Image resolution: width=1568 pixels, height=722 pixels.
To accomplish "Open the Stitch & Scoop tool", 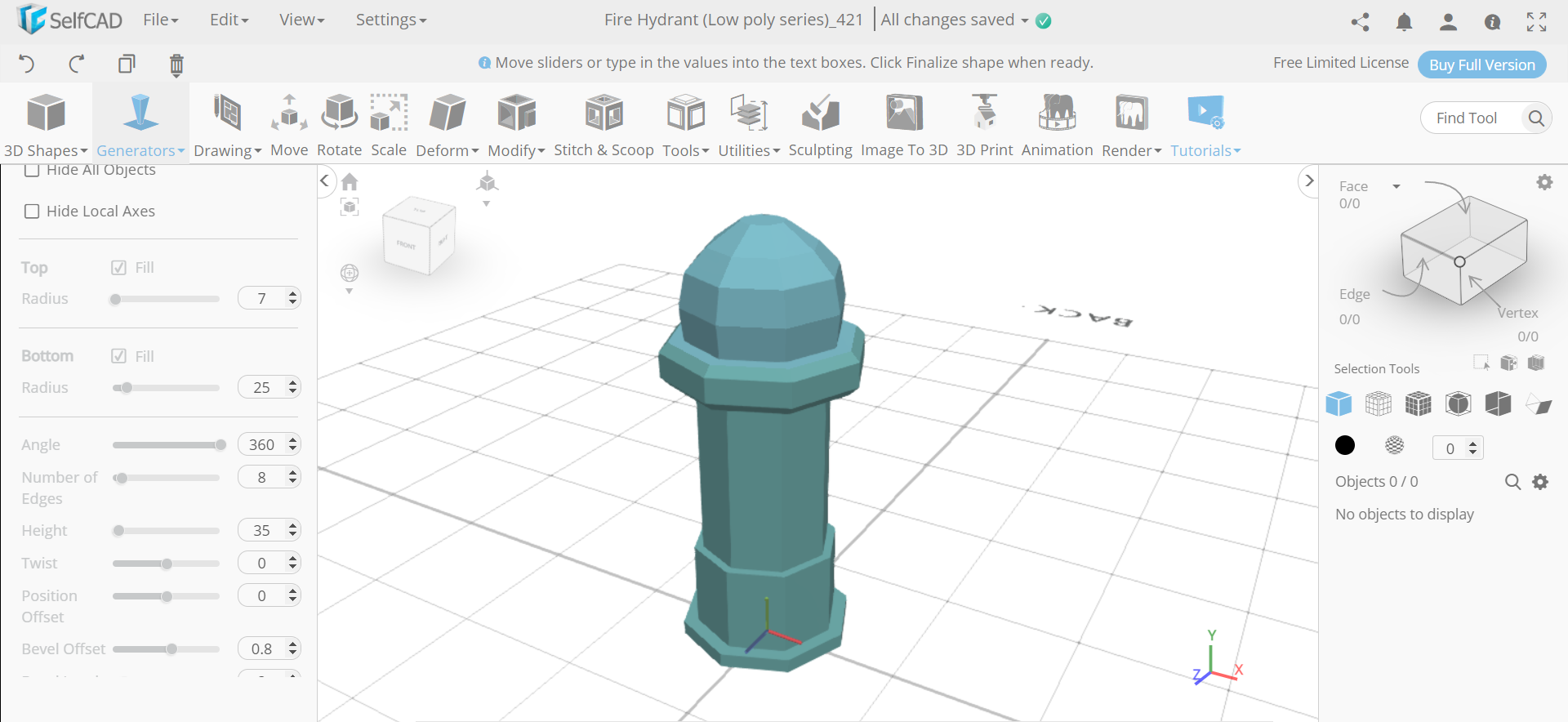I will pos(604,124).
